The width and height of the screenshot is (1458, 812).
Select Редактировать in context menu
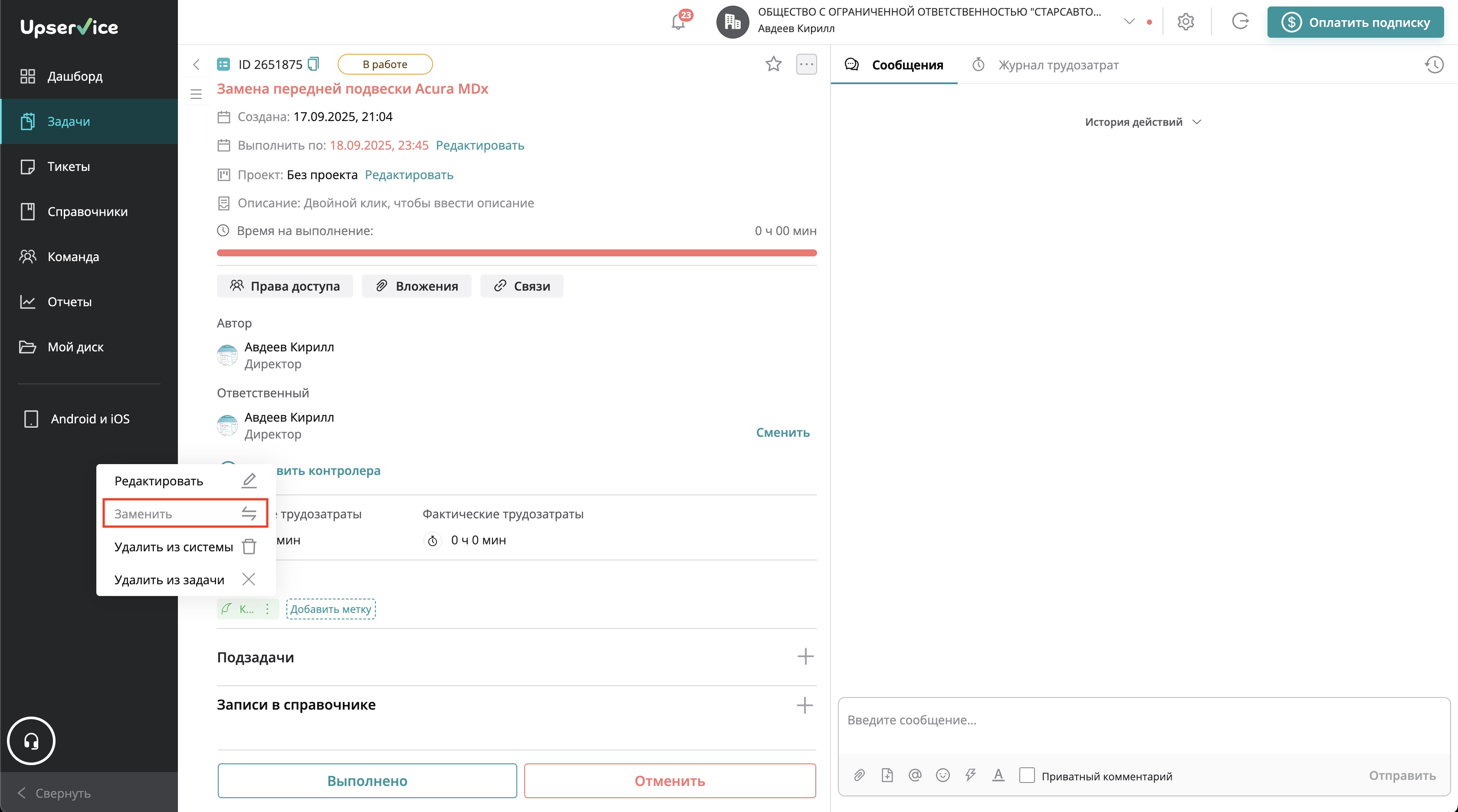click(x=186, y=481)
